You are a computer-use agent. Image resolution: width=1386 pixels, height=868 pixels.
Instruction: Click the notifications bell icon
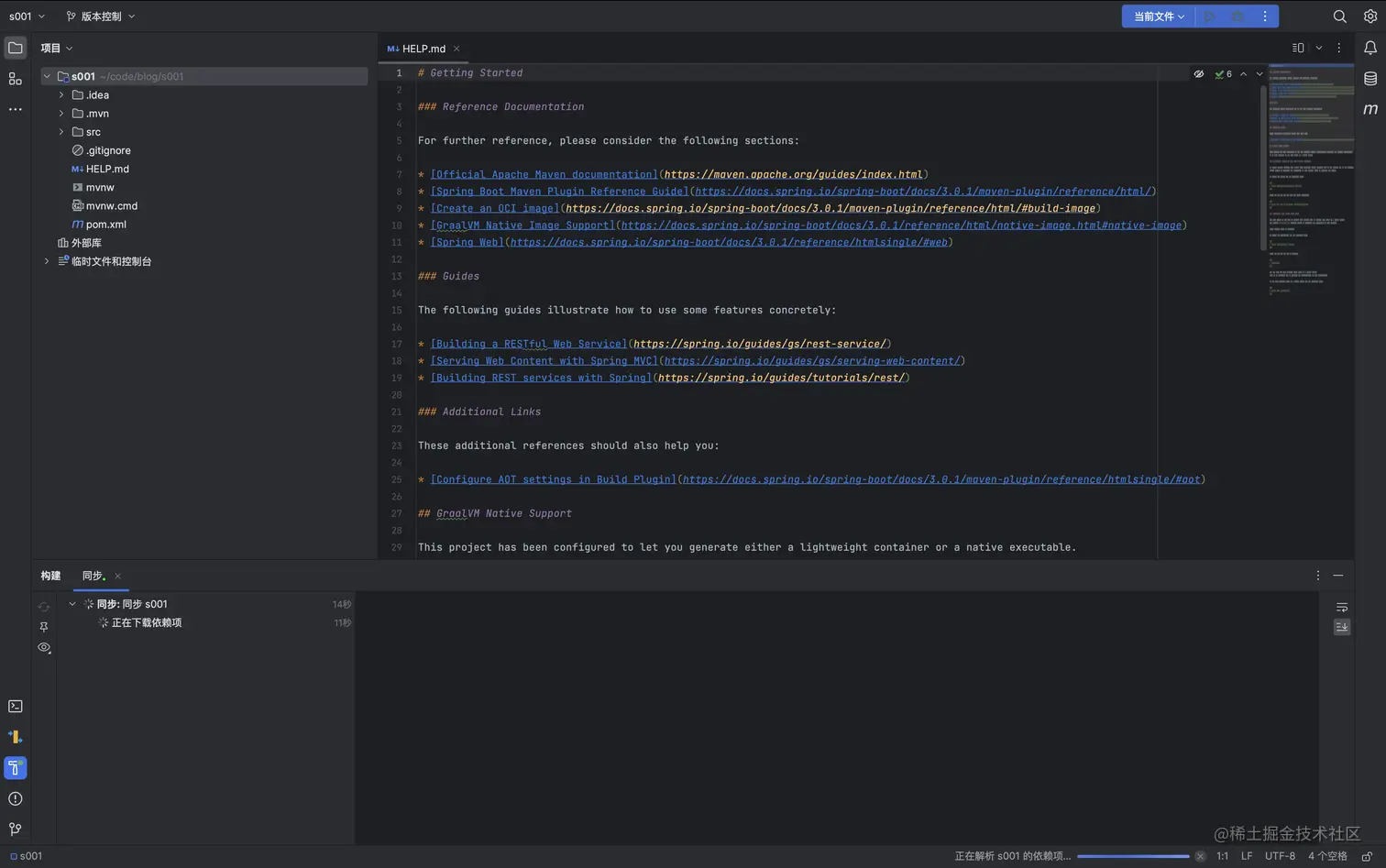point(1372,48)
